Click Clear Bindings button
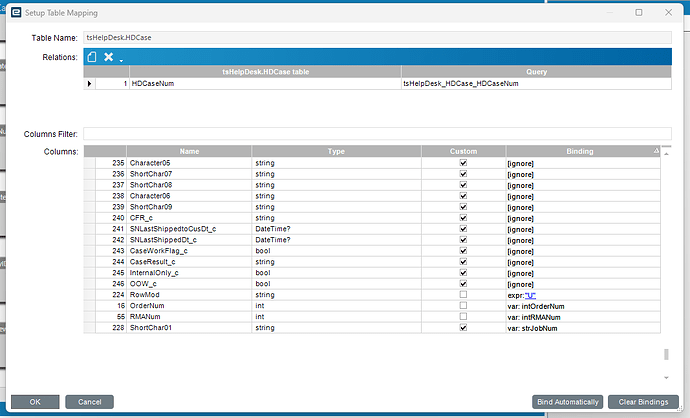 pyautogui.click(x=643, y=402)
